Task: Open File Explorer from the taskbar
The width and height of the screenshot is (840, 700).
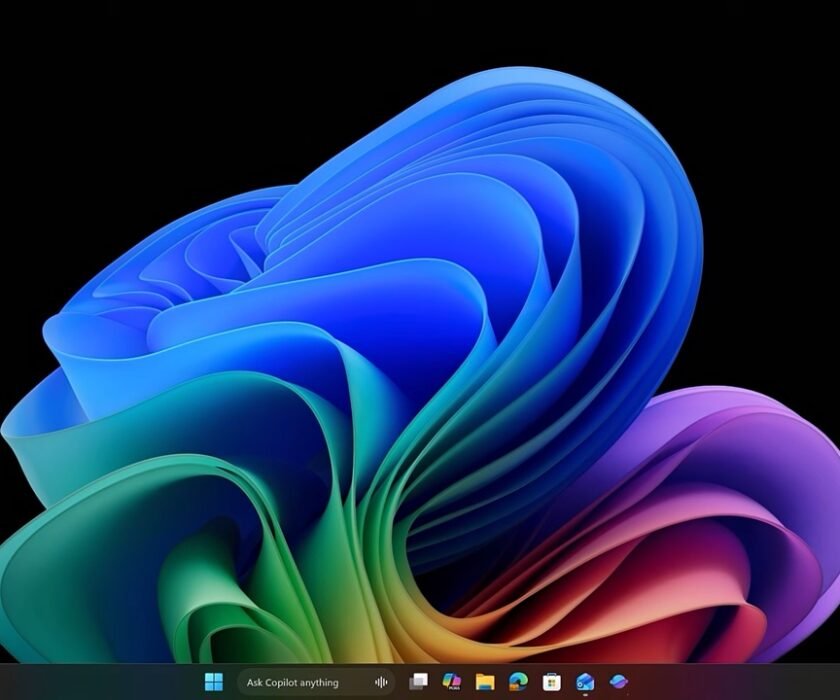Action: (485, 682)
